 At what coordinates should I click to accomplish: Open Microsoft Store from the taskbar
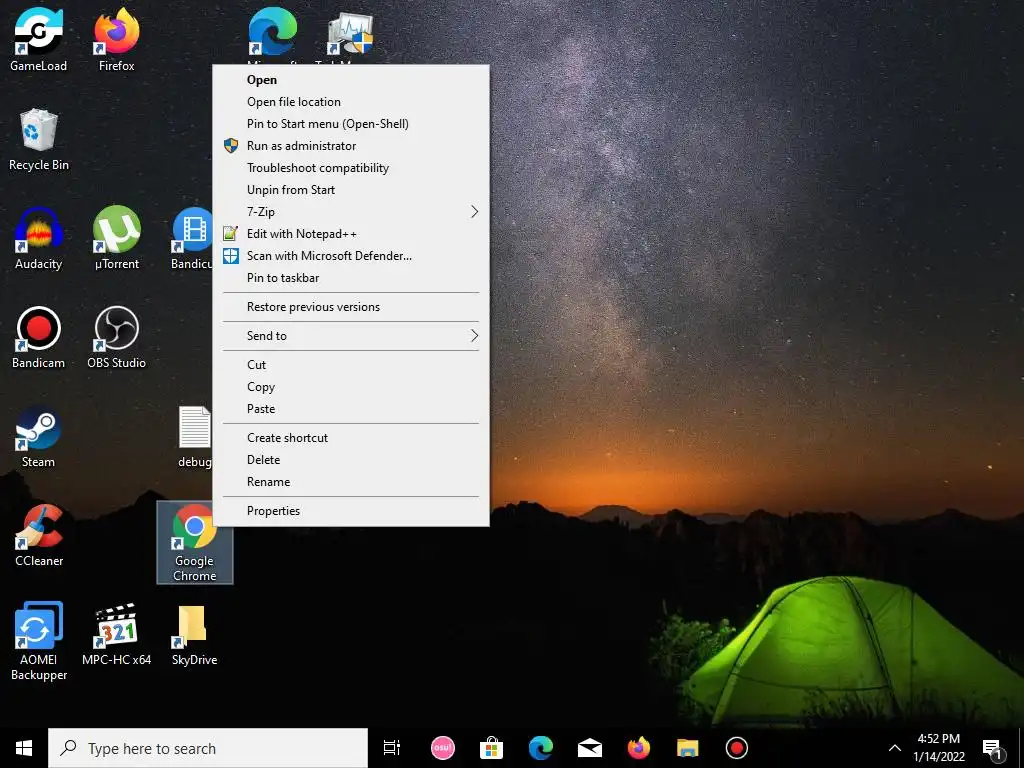[492, 748]
